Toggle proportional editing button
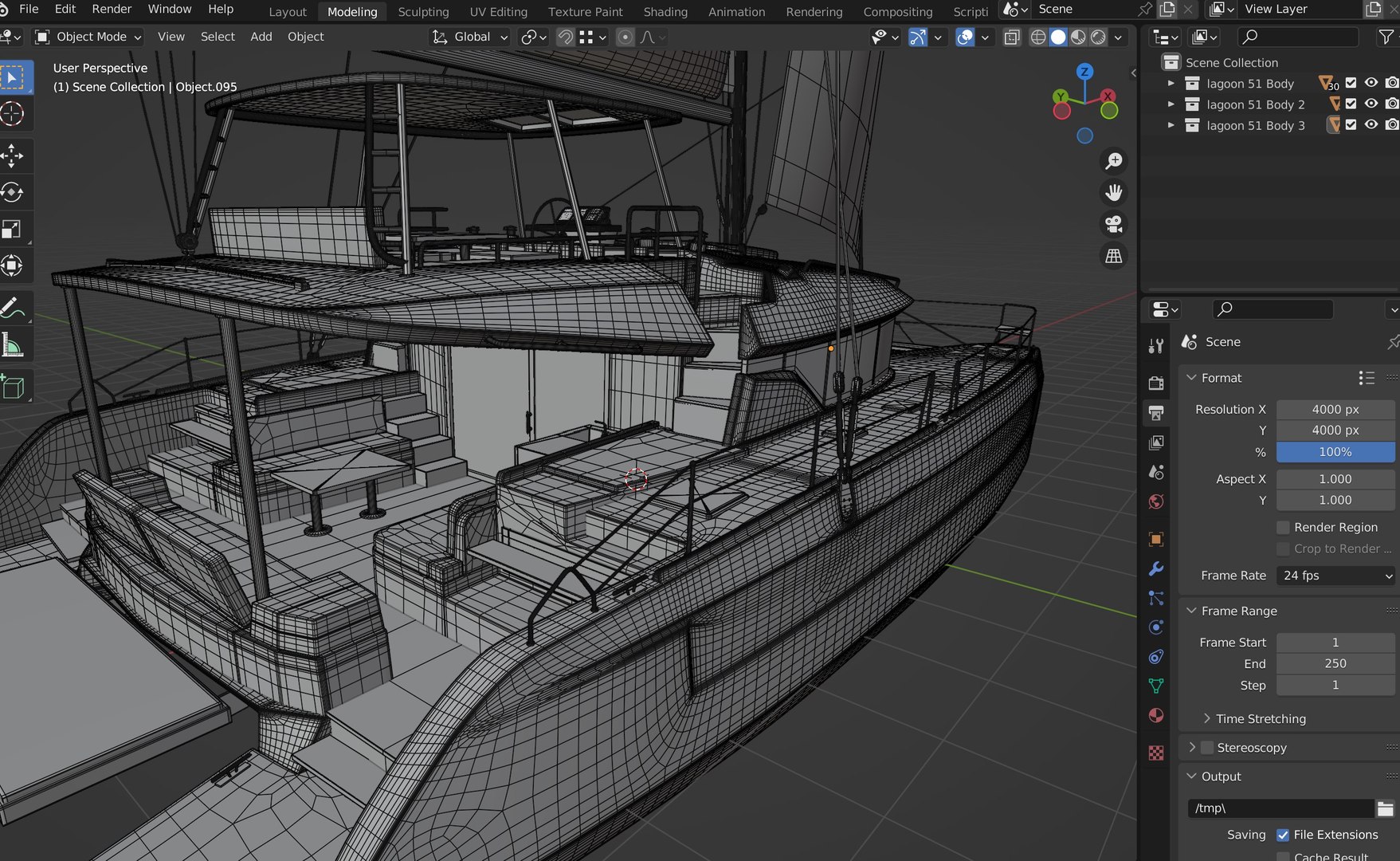1400x861 pixels. click(x=625, y=37)
